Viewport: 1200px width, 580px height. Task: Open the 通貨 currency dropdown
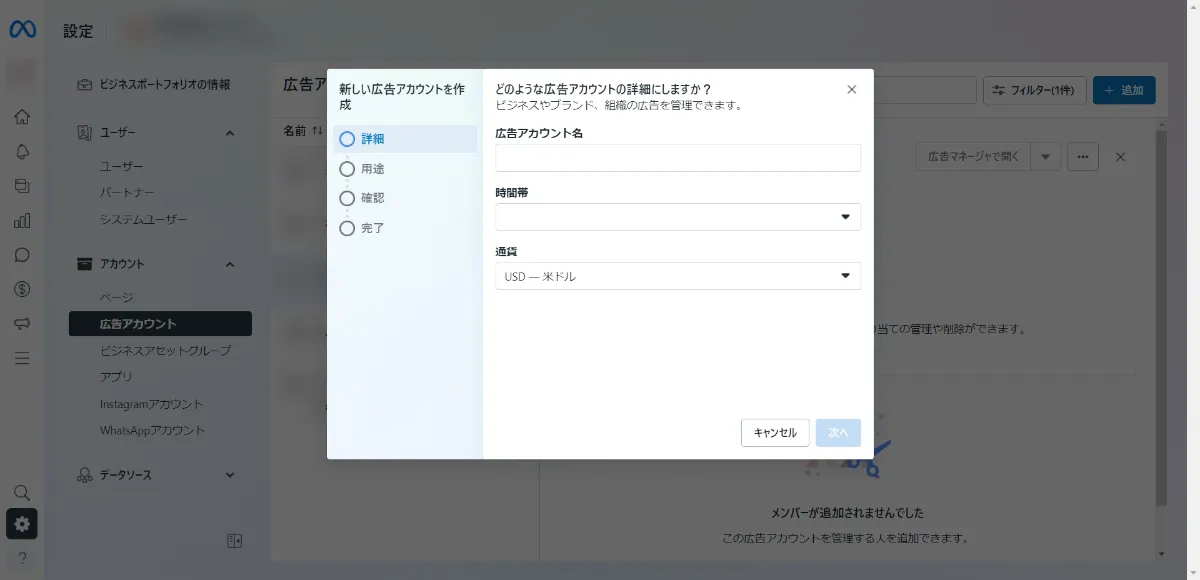[678, 276]
